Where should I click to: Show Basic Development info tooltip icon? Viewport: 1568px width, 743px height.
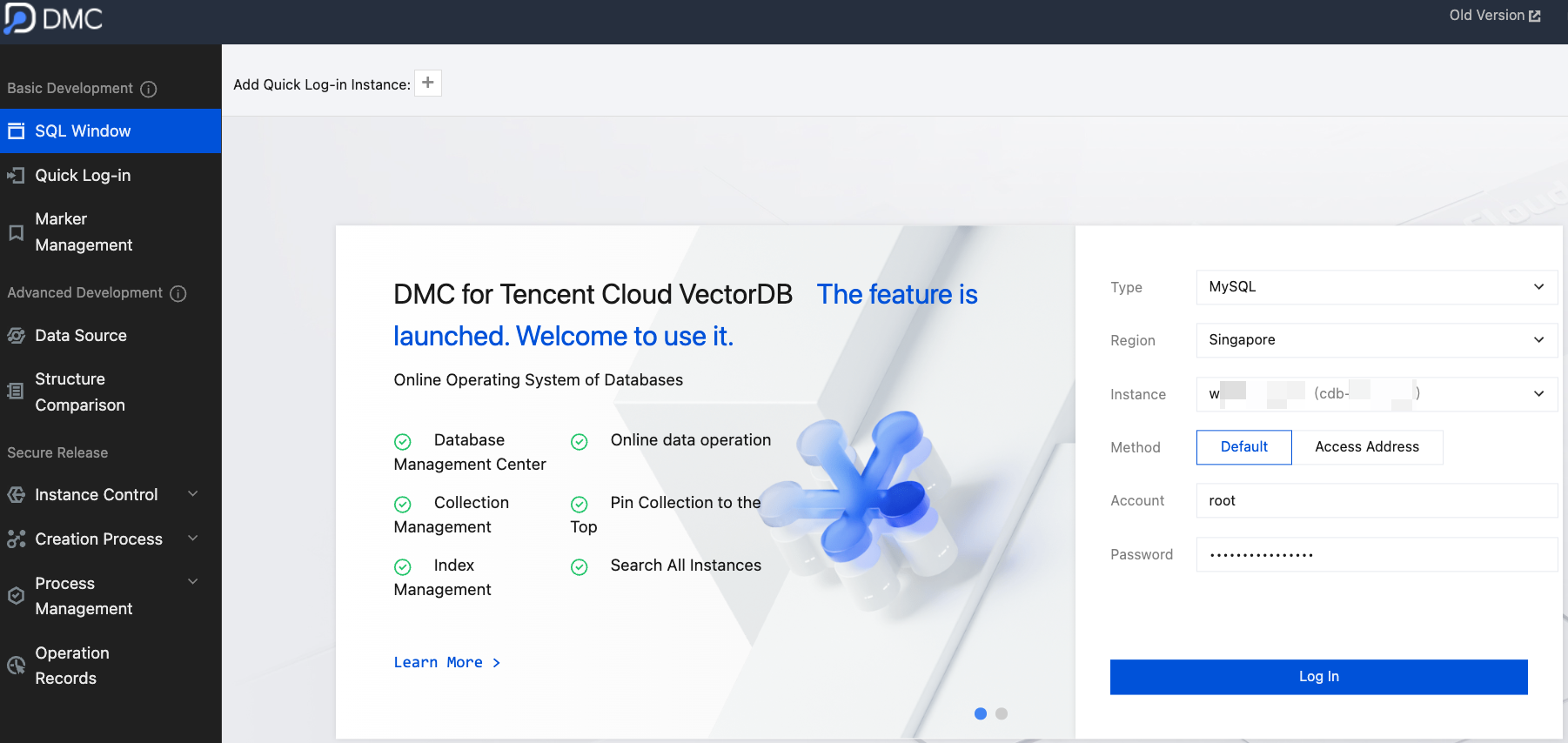pyautogui.click(x=149, y=89)
